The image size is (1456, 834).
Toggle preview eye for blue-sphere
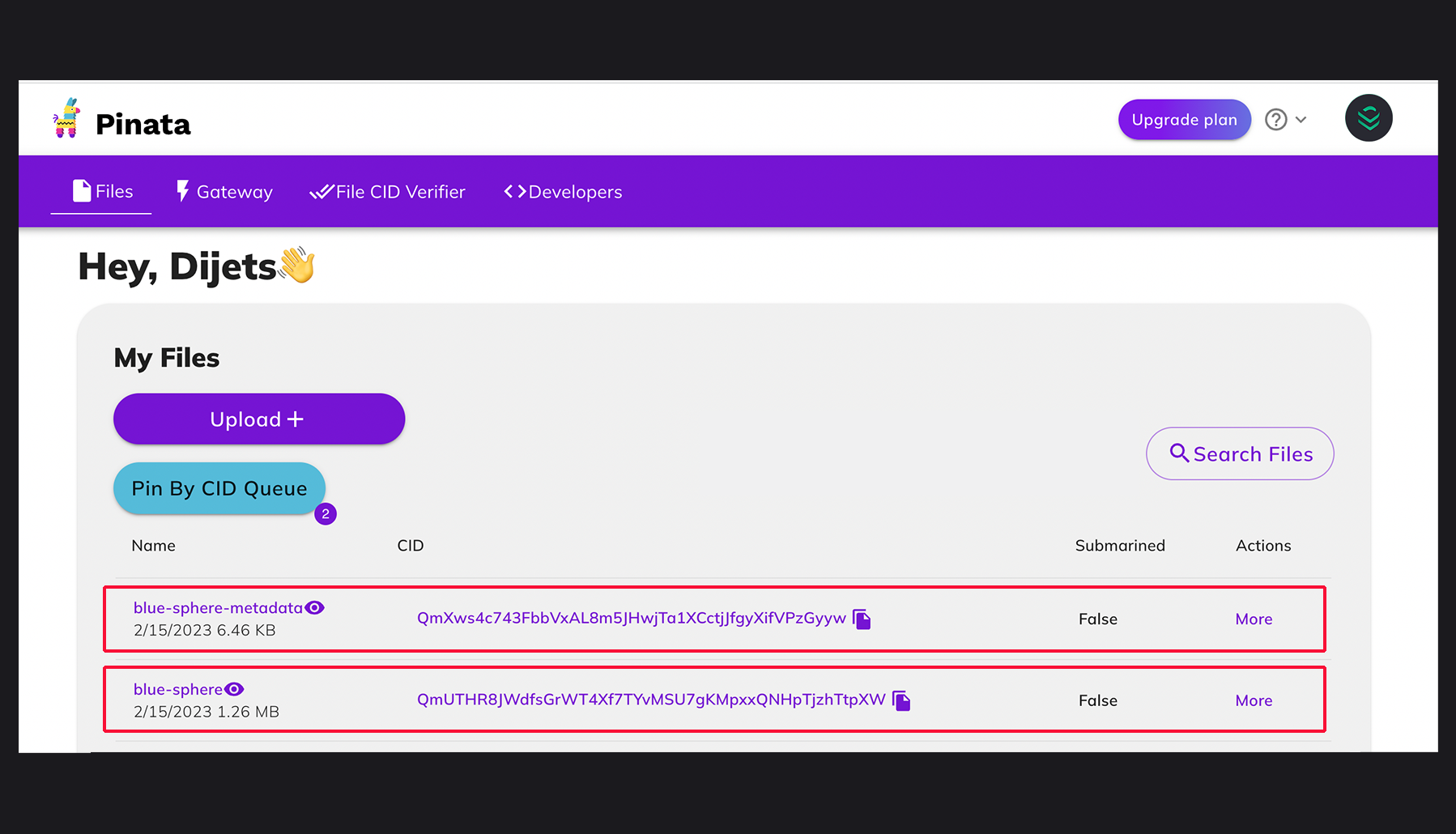pyautogui.click(x=234, y=690)
